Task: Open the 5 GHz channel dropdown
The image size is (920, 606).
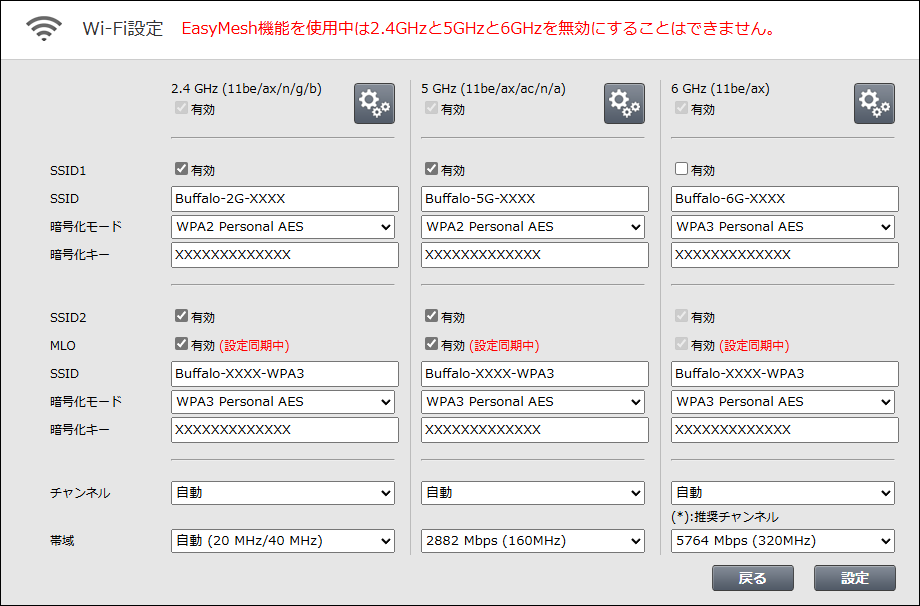Action: (x=533, y=493)
